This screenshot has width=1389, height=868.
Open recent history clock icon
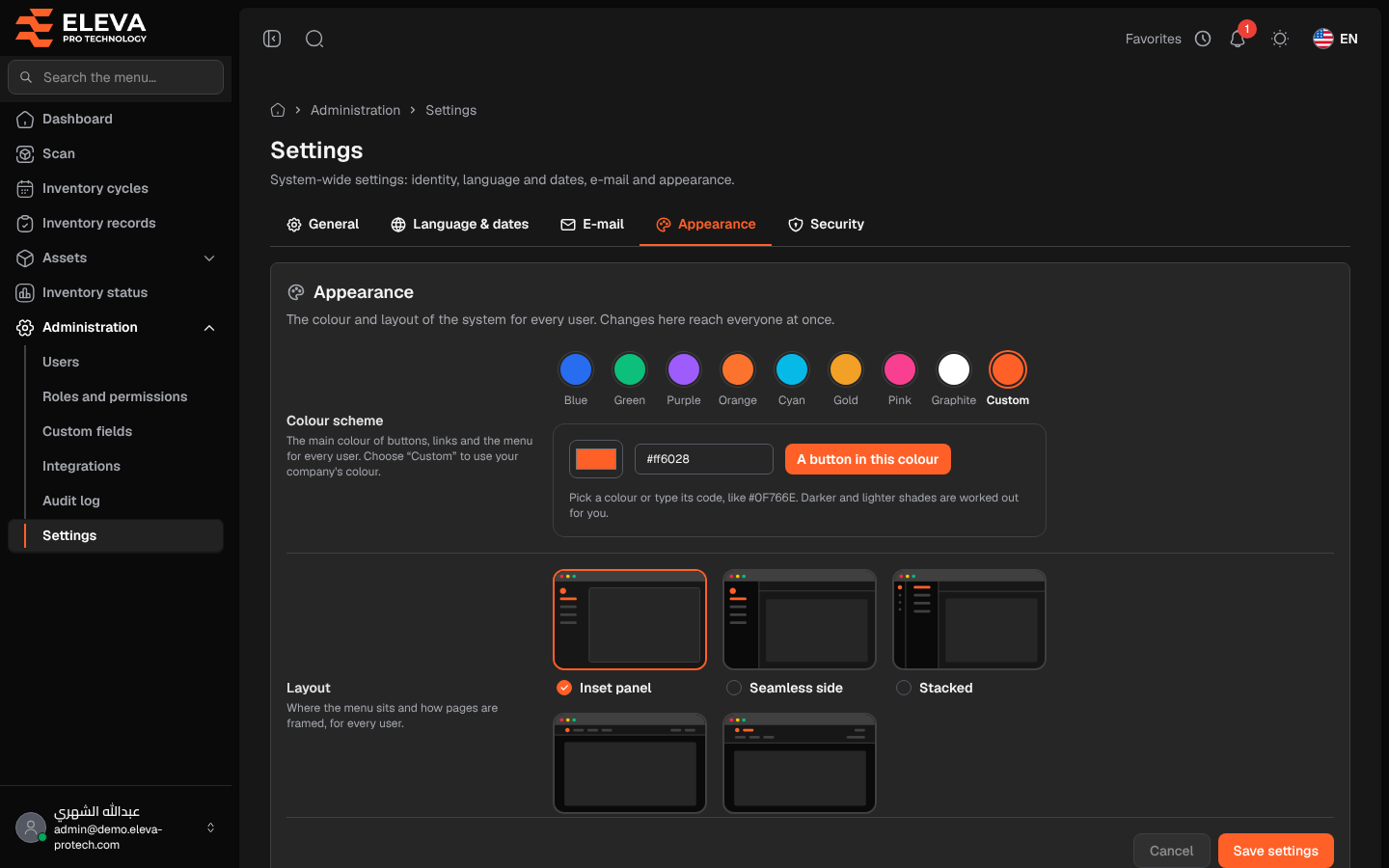click(1203, 39)
